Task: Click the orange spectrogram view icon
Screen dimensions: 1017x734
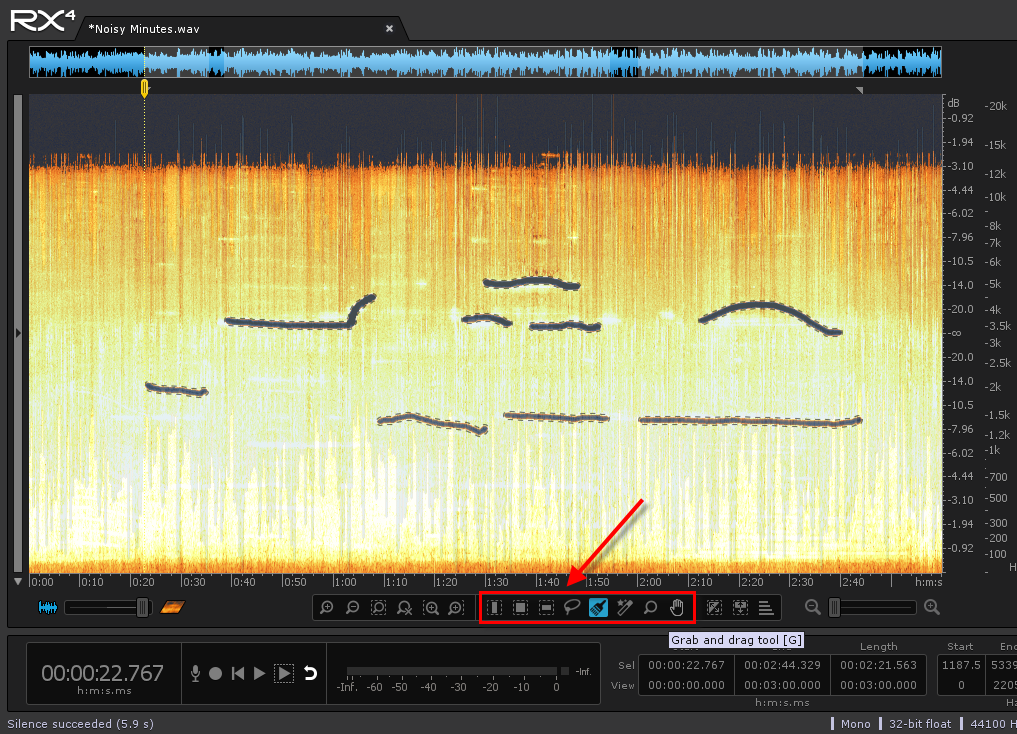Action: pyautogui.click(x=173, y=607)
